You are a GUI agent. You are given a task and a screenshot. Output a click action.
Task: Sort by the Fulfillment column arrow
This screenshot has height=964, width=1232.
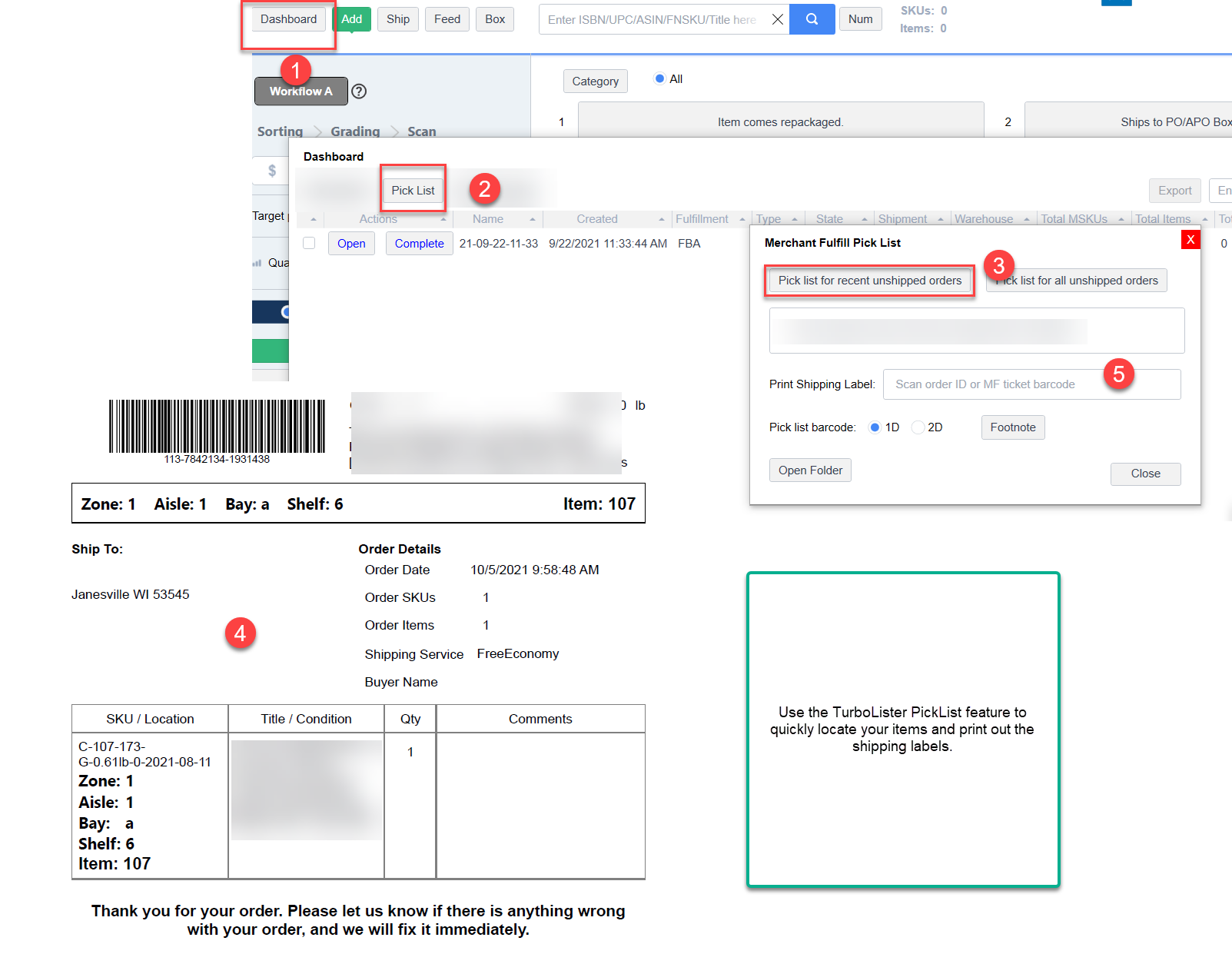click(742, 220)
